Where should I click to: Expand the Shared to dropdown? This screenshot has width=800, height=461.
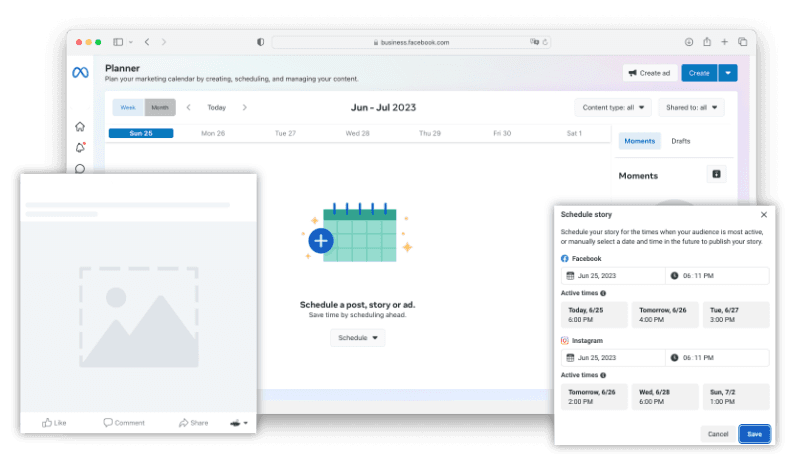(x=691, y=107)
